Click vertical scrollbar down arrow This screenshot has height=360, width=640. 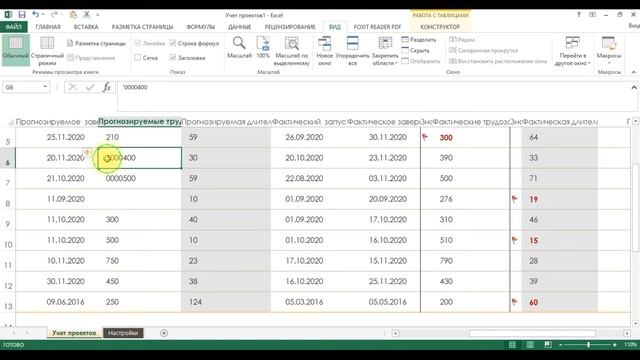click(x=636, y=323)
